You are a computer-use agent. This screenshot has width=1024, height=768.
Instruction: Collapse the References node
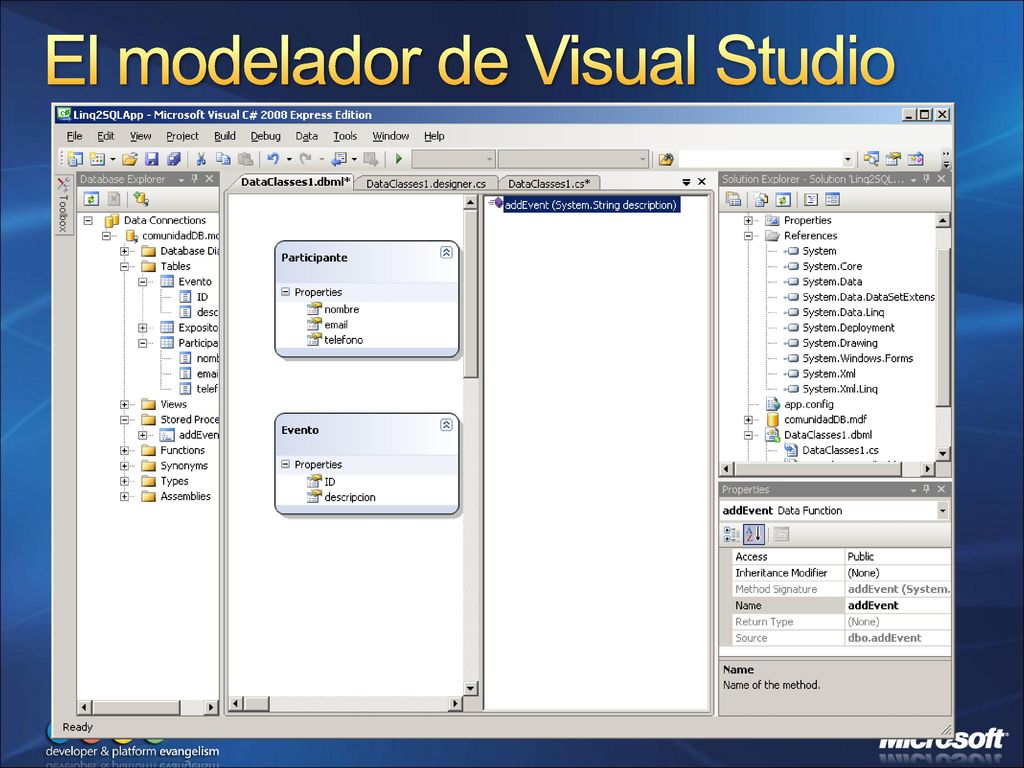[748, 236]
